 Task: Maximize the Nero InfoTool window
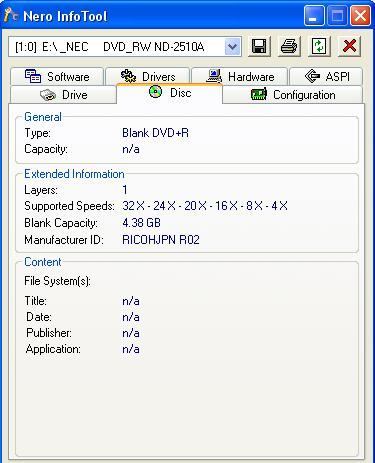tap(337, 16)
